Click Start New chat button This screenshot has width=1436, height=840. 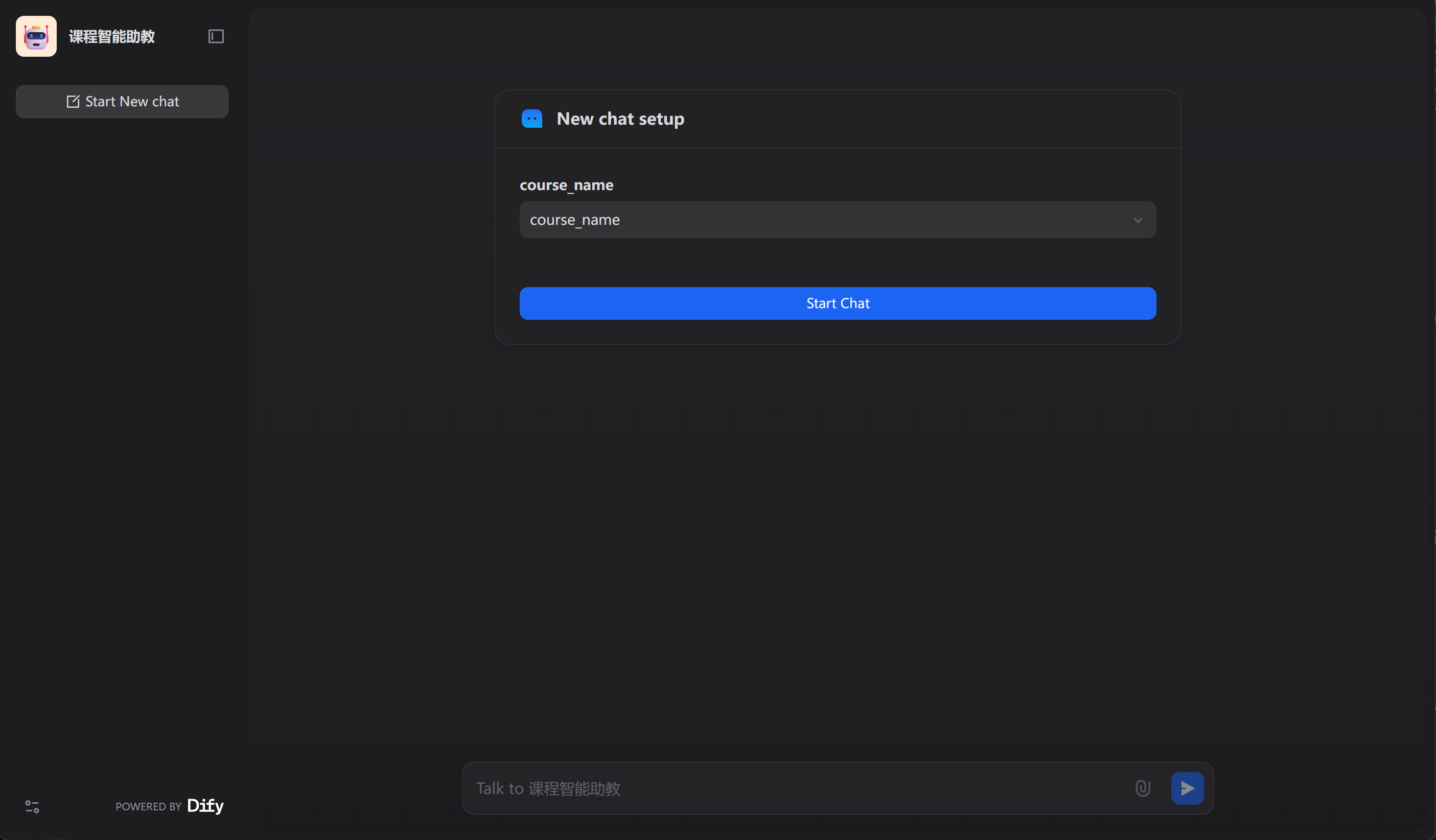tap(122, 102)
